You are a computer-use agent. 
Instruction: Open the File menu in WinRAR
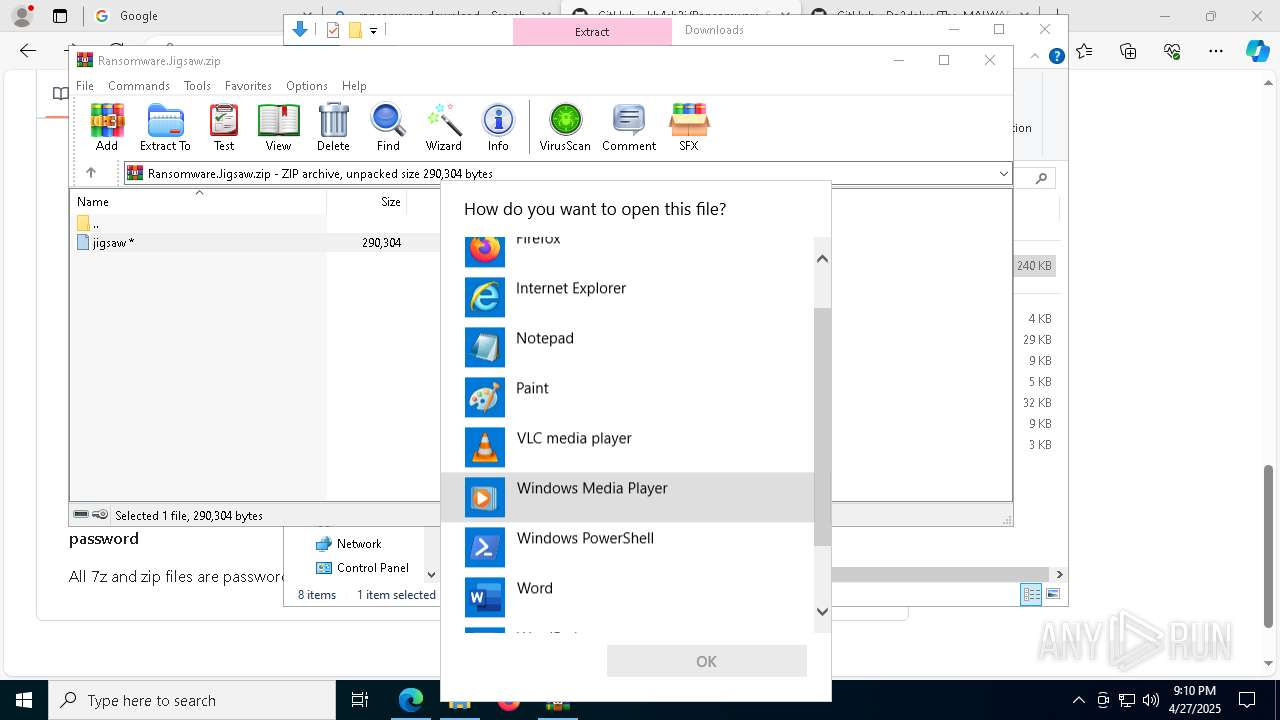[x=85, y=86]
